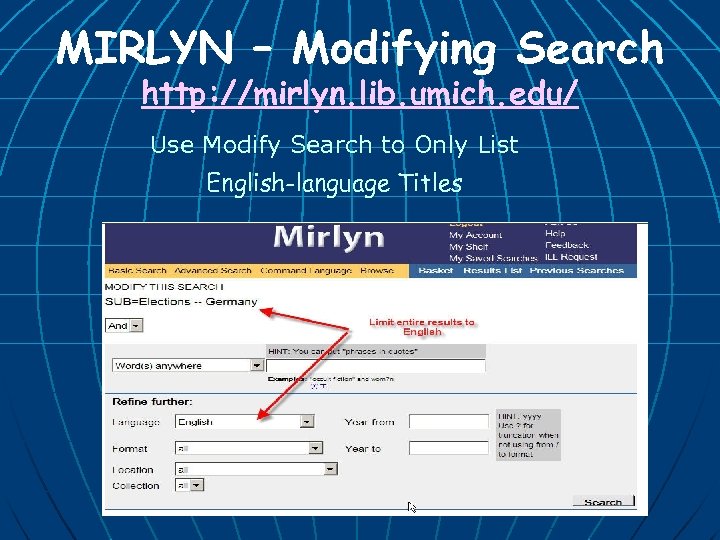The height and width of the screenshot is (540, 720).
Task: Switch to Command Language tab
Action: click(x=306, y=270)
